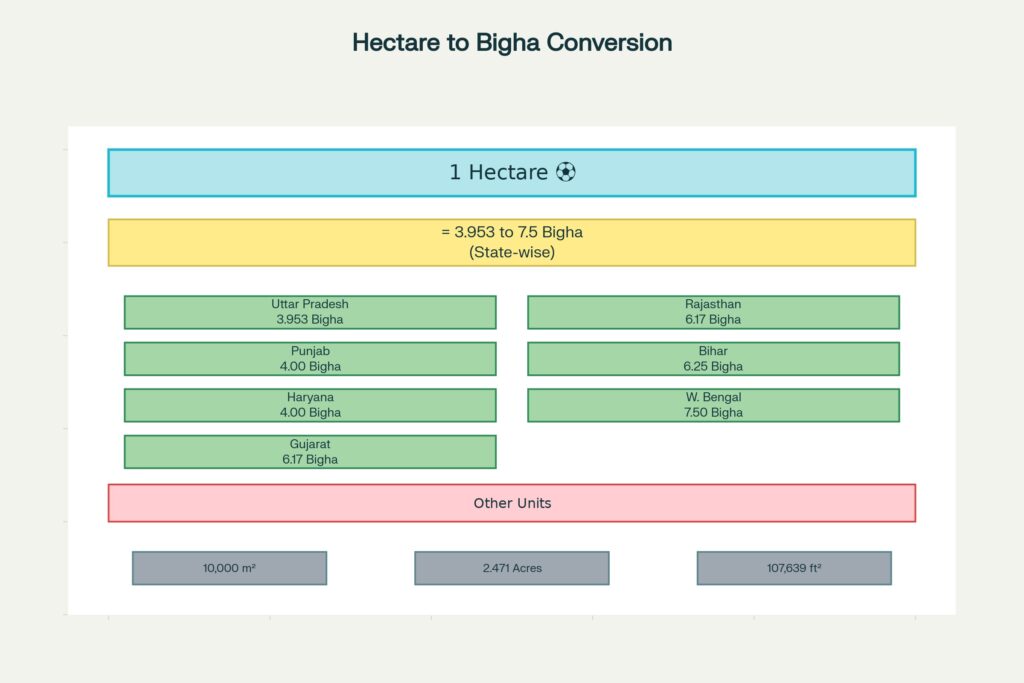Switch to the State-wise section
Viewport: 1024px width, 683px height.
click(x=511, y=253)
